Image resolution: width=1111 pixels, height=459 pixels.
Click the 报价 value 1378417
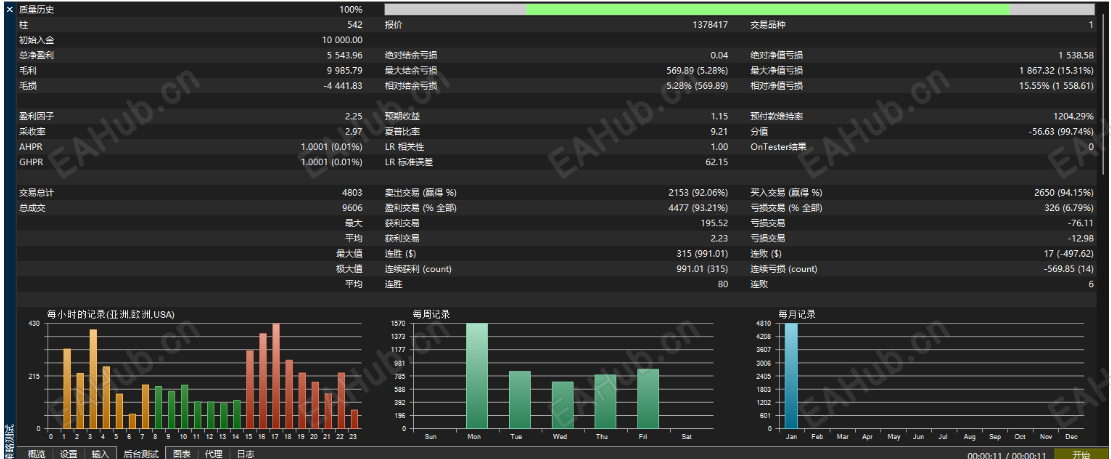pos(710,25)
